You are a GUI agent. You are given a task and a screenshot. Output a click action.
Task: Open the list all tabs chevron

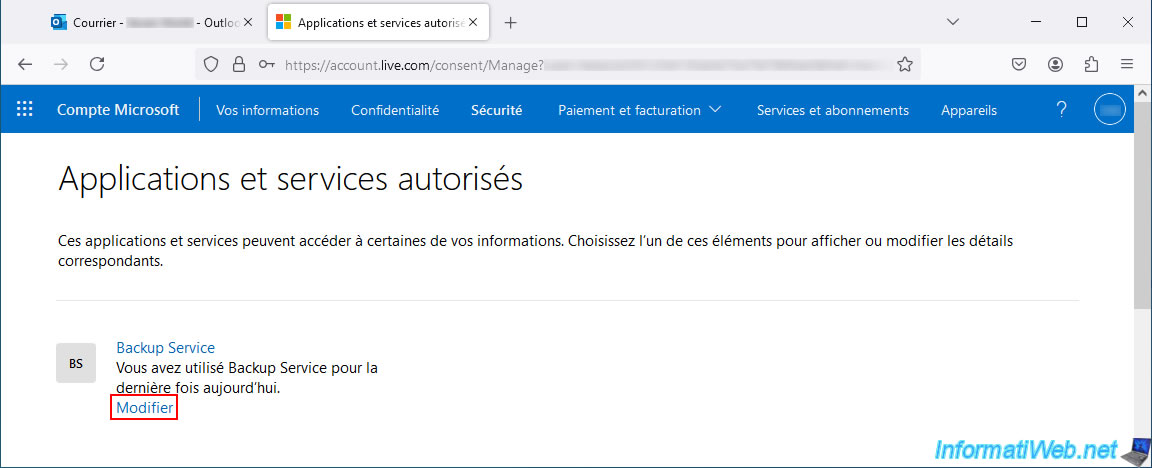pos(953,22)
